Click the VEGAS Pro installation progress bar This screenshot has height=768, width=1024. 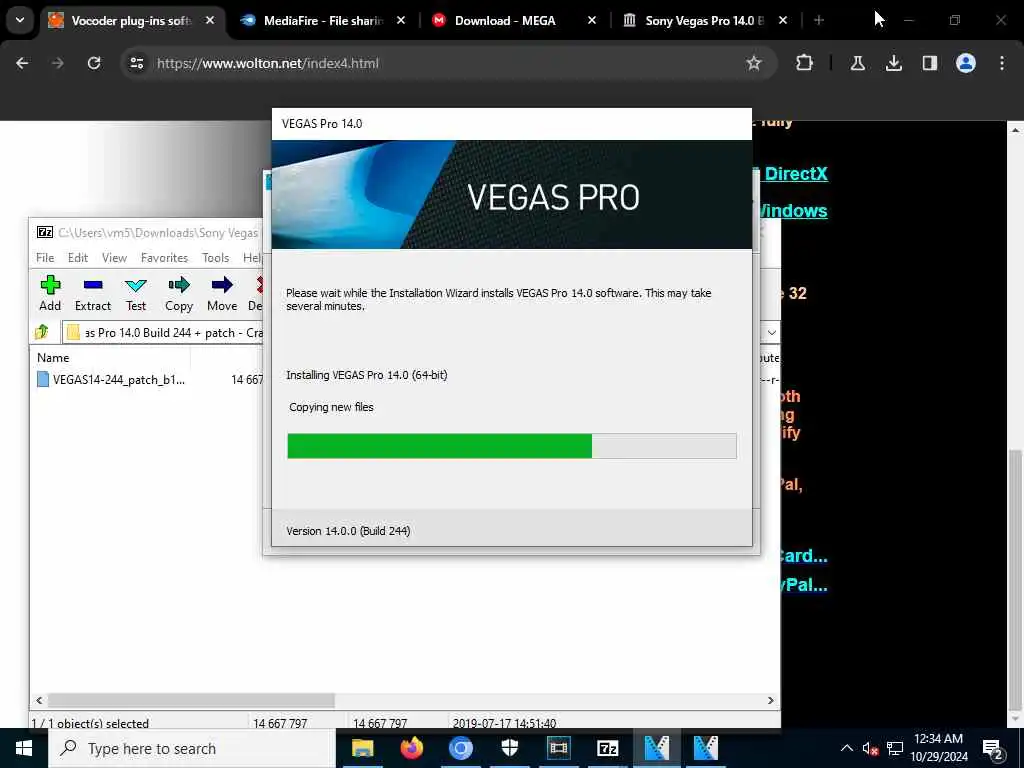512,446
